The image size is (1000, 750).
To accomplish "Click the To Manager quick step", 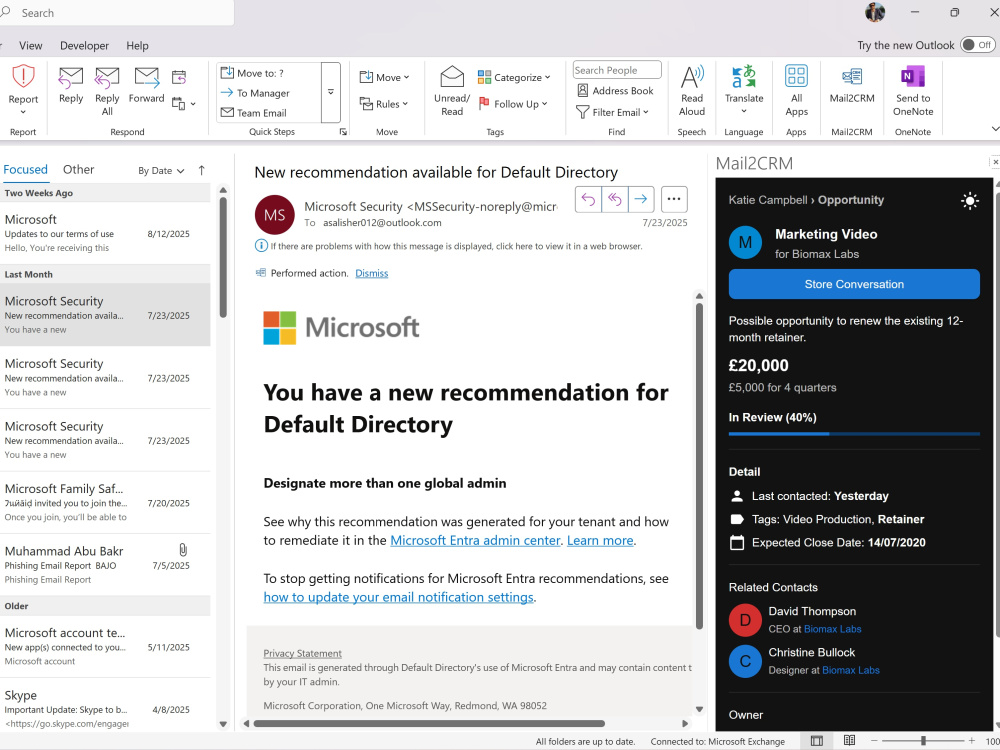I will pos(256,93).
